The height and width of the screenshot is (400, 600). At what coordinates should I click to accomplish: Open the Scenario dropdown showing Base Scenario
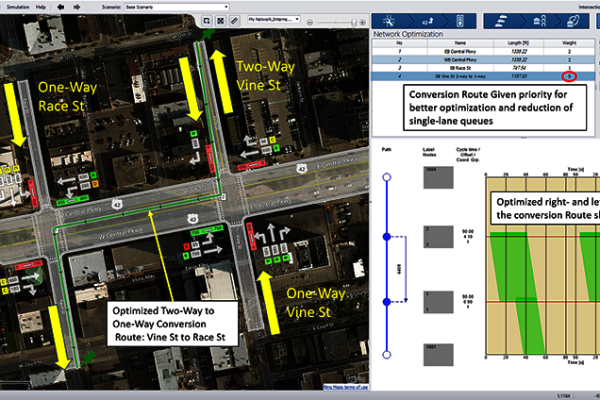pyautogui.click(x=176, y=7)
